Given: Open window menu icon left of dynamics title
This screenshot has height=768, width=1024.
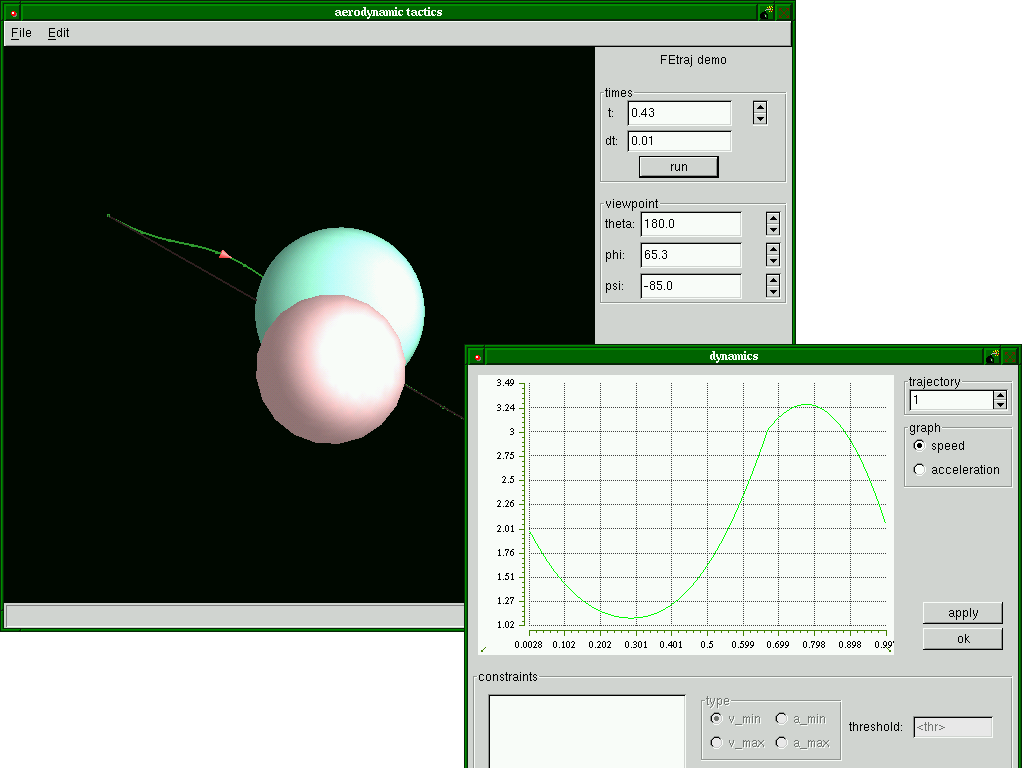Looking at the screenshot, I should tap(478, 356).
